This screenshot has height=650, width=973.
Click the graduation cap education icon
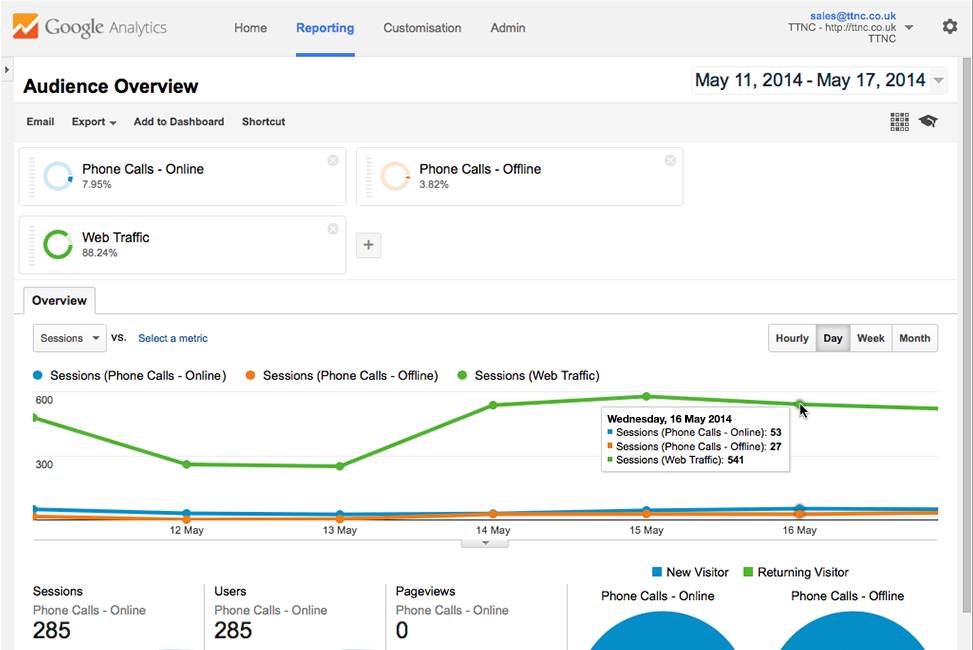928,121
